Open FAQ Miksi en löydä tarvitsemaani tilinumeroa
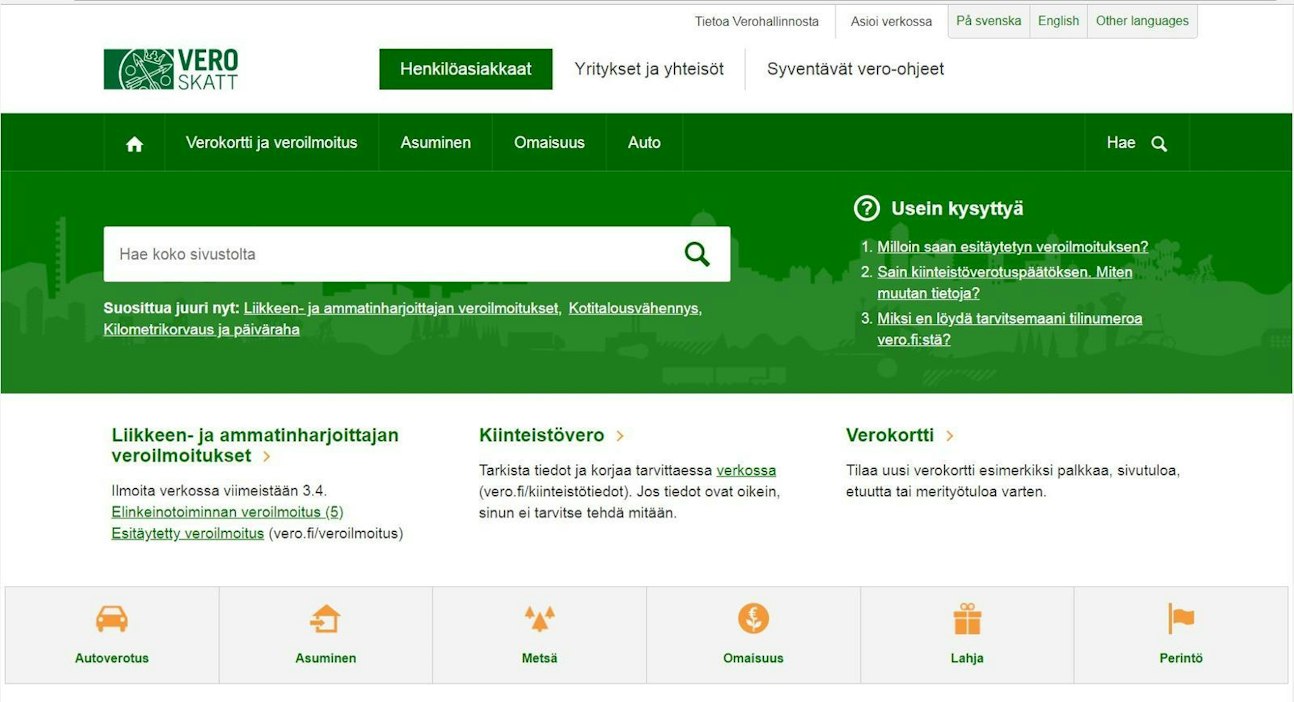The image size is (1294, 702). pyautogui.click(x=1010, y=329)
